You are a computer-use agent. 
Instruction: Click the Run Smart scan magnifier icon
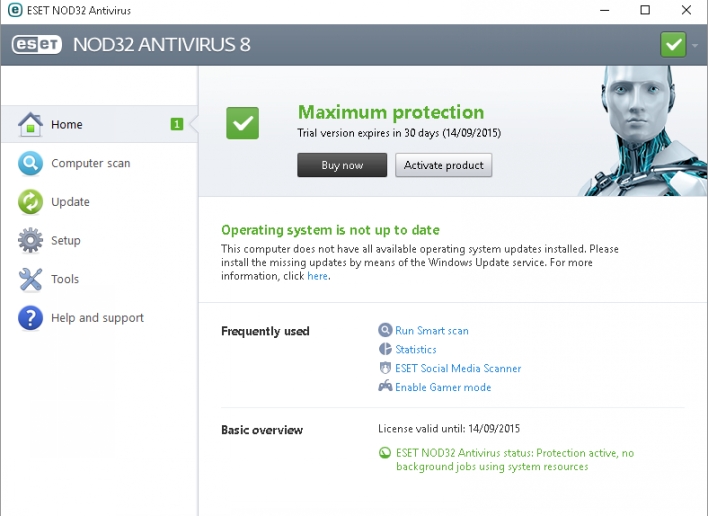(385, 330)
